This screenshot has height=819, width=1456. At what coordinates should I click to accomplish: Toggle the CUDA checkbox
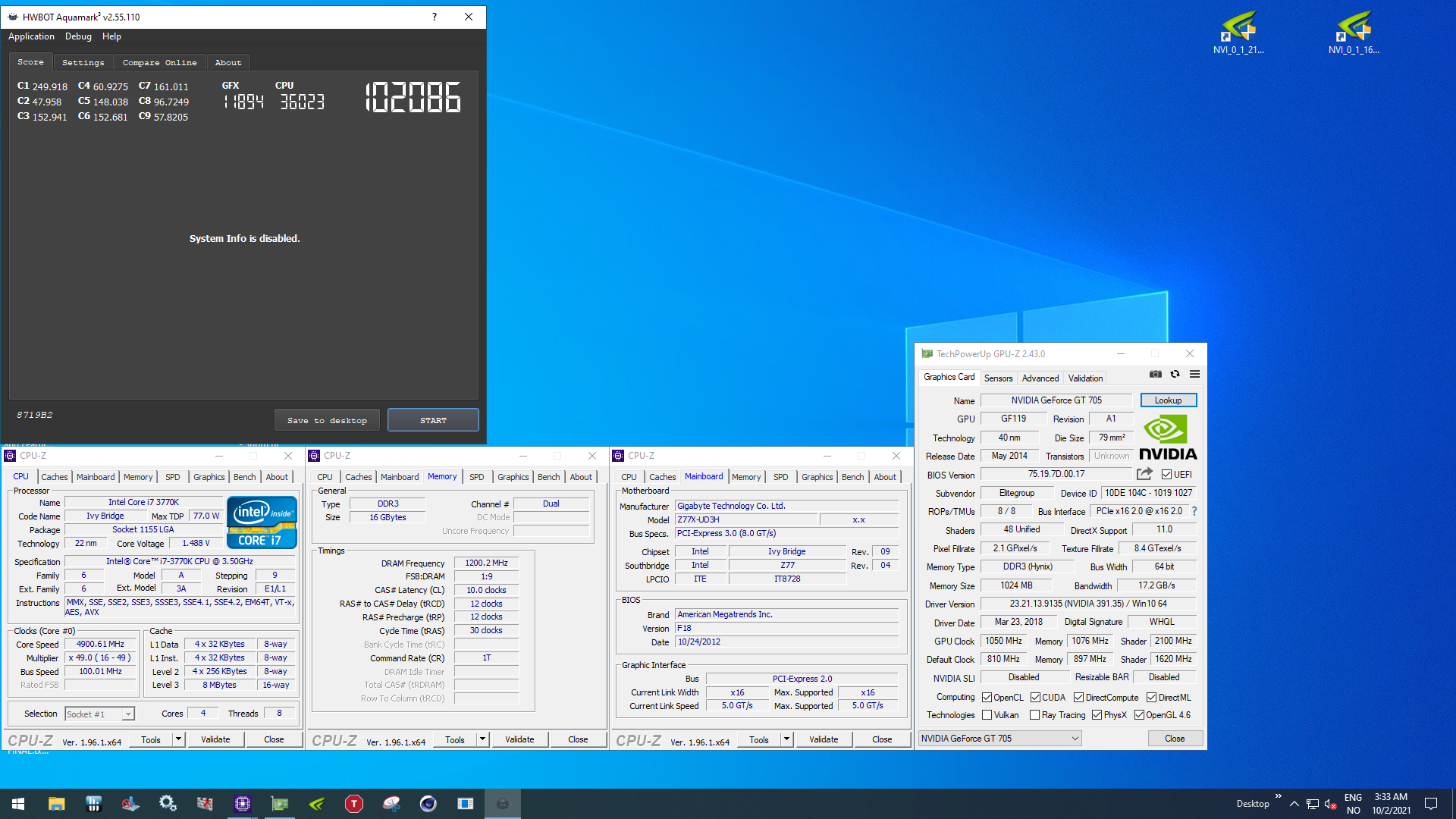click(1035, 698)
